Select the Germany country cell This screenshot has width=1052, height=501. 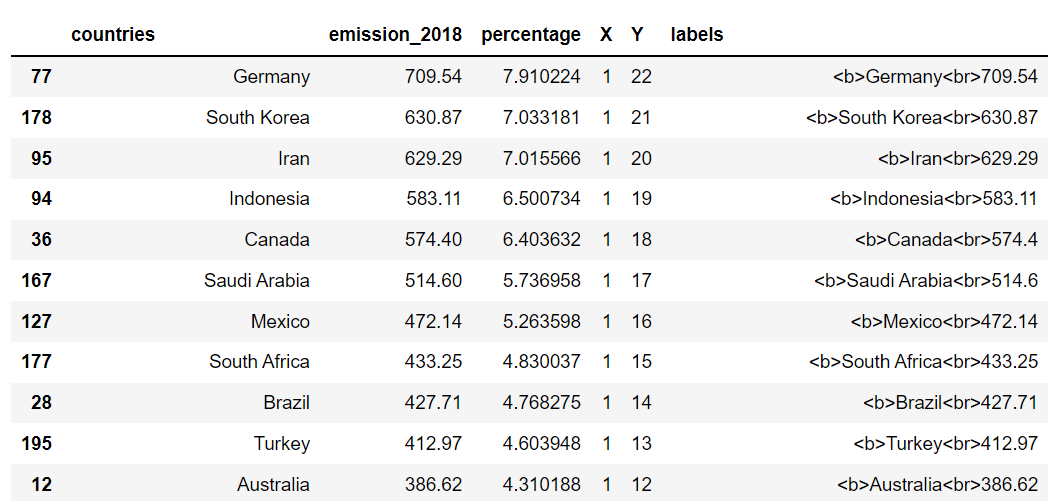pyautogui.click(x=272, y=76)
